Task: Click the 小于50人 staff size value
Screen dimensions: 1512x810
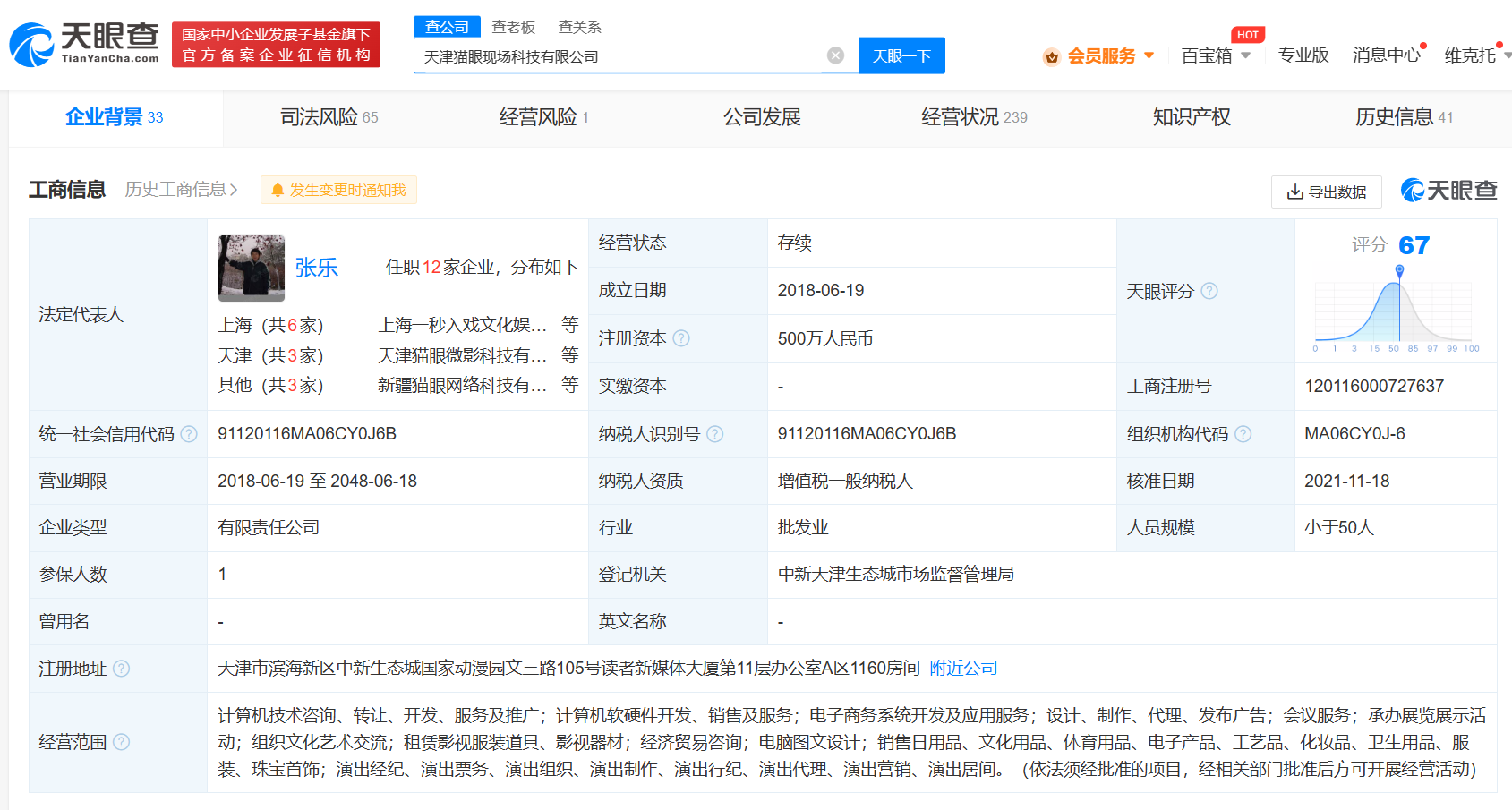Action: (x=1339, y=527)
